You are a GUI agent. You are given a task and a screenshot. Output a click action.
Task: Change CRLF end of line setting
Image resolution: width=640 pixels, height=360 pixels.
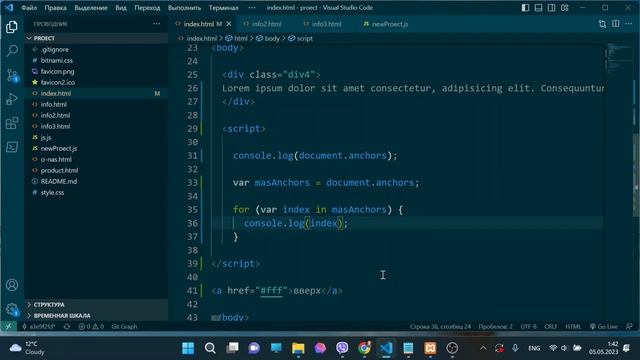[550, 327]
